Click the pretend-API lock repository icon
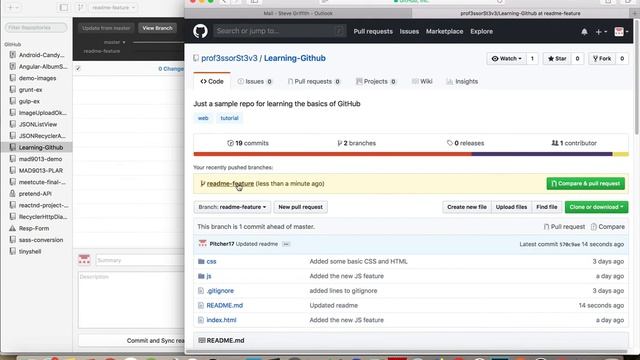The width and height of the screenshot is (640, 360). click(13, 193)
